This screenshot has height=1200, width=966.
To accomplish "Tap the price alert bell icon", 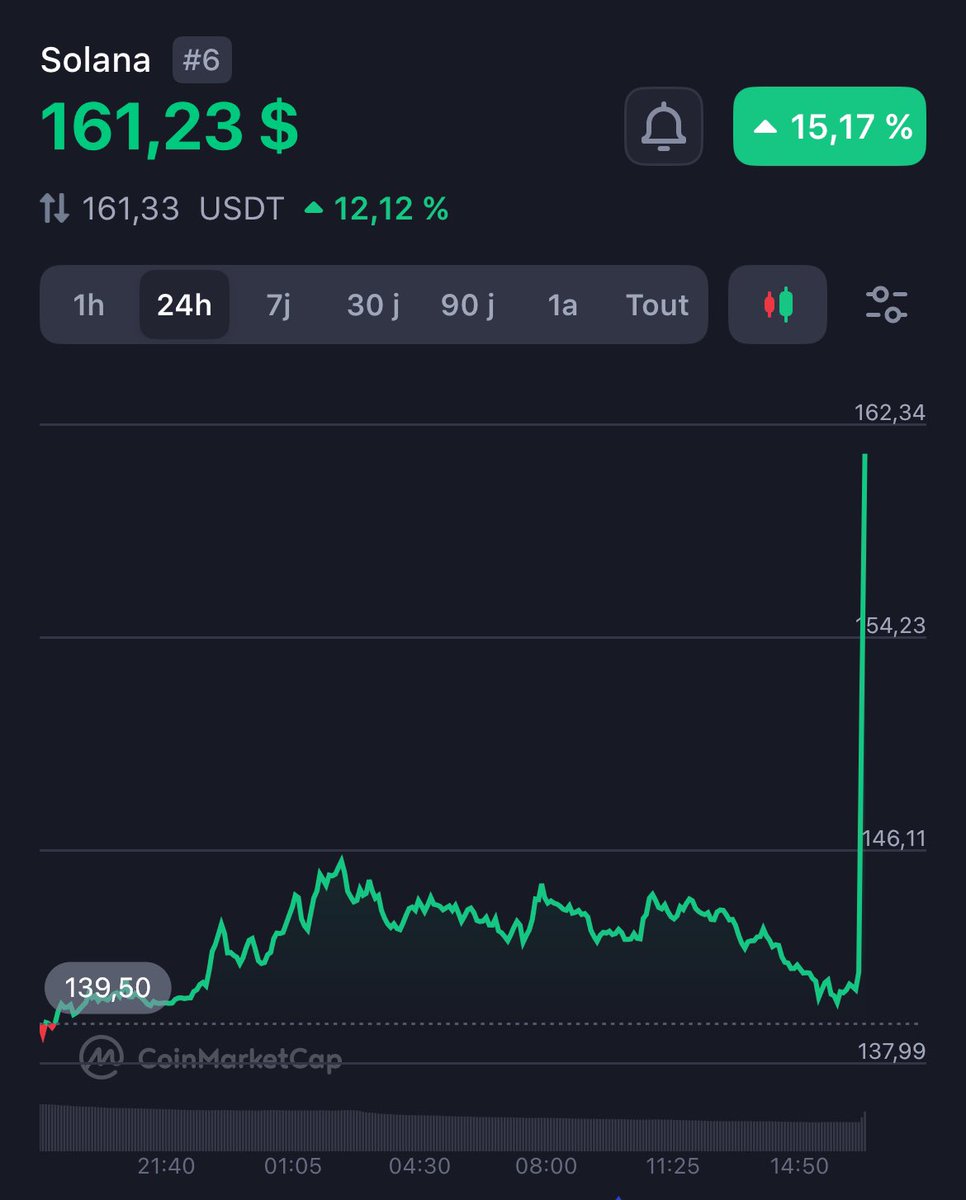I will point(664,126).
